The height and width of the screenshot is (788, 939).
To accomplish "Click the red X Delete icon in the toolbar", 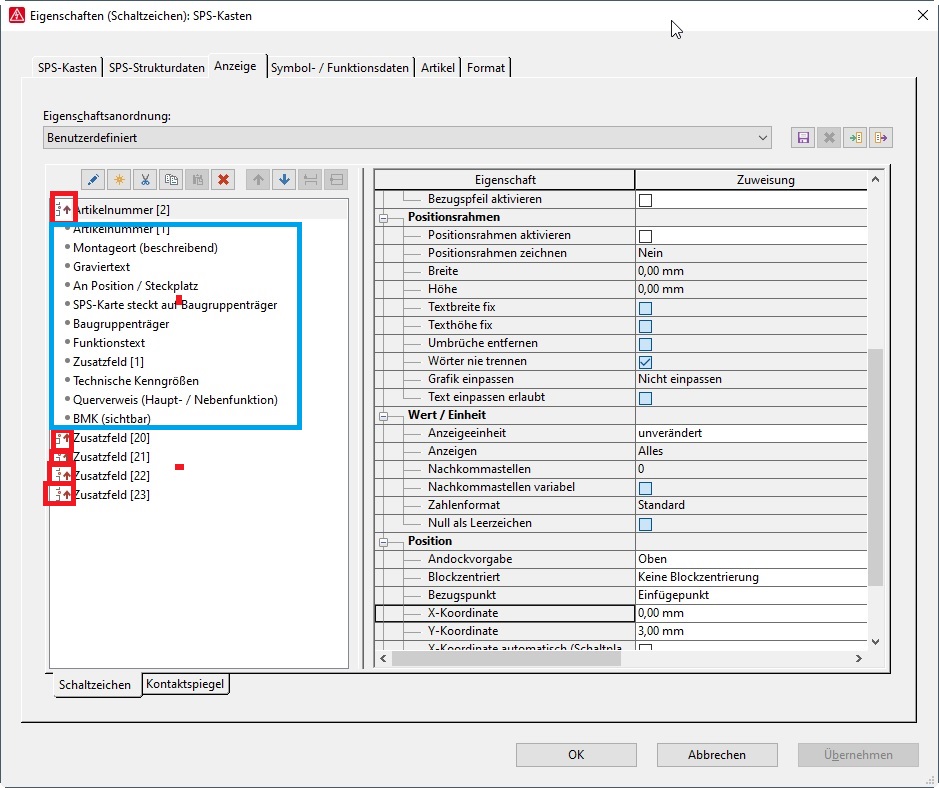I will [223, 180].
